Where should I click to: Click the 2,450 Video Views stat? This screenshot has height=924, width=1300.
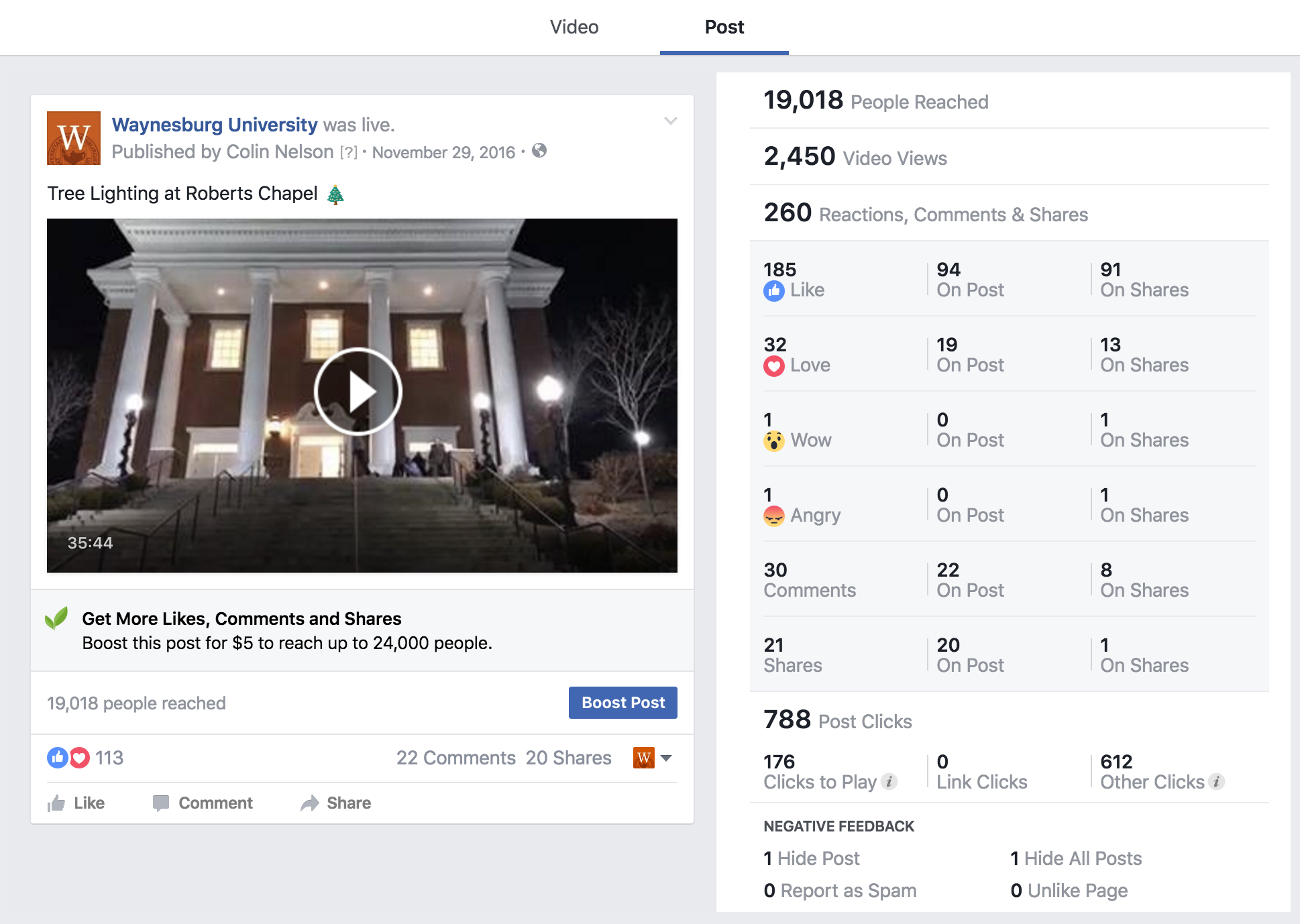855,157
